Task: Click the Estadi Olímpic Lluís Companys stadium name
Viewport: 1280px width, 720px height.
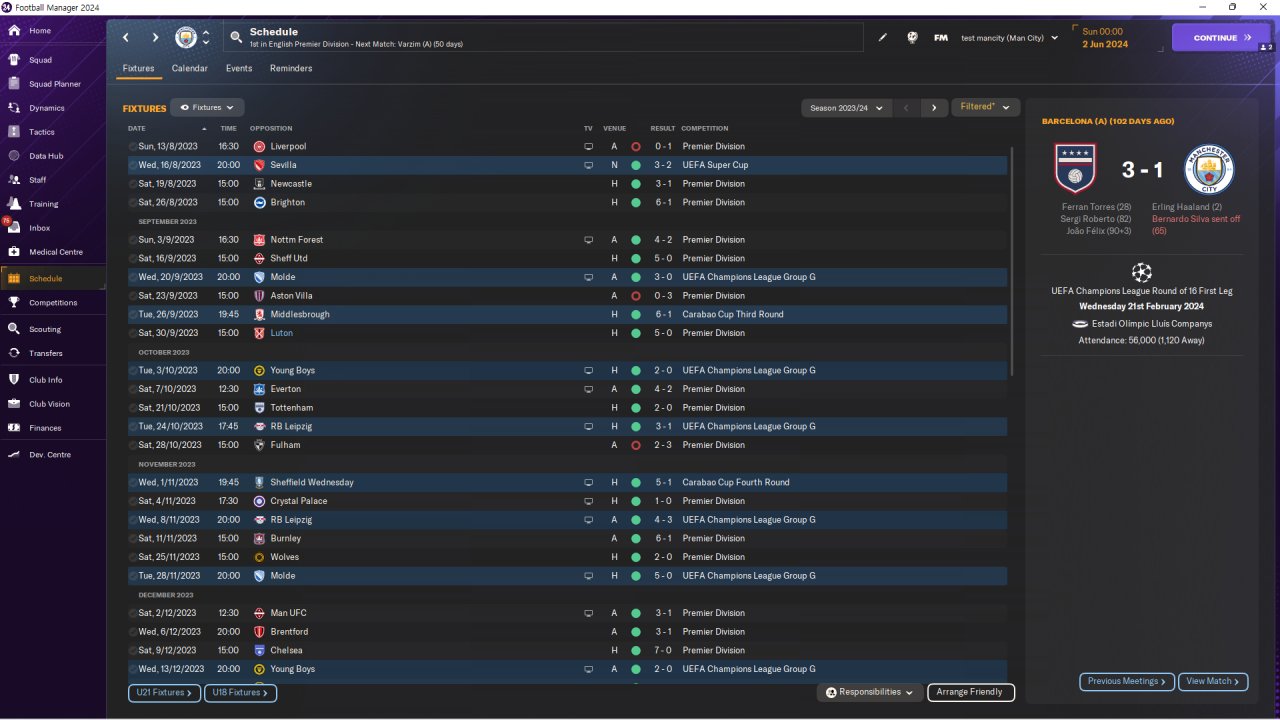Action: pyautogui.click(x=1151, y=324)
